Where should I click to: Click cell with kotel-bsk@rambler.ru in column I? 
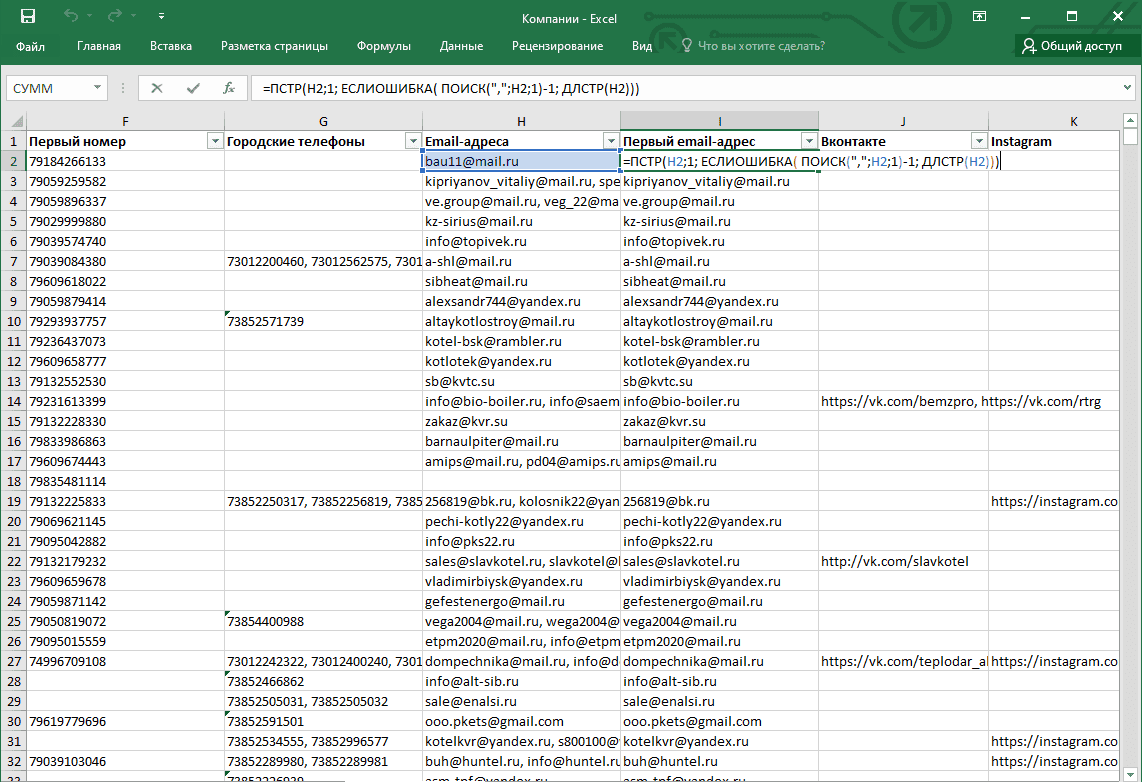pos(720,341)
